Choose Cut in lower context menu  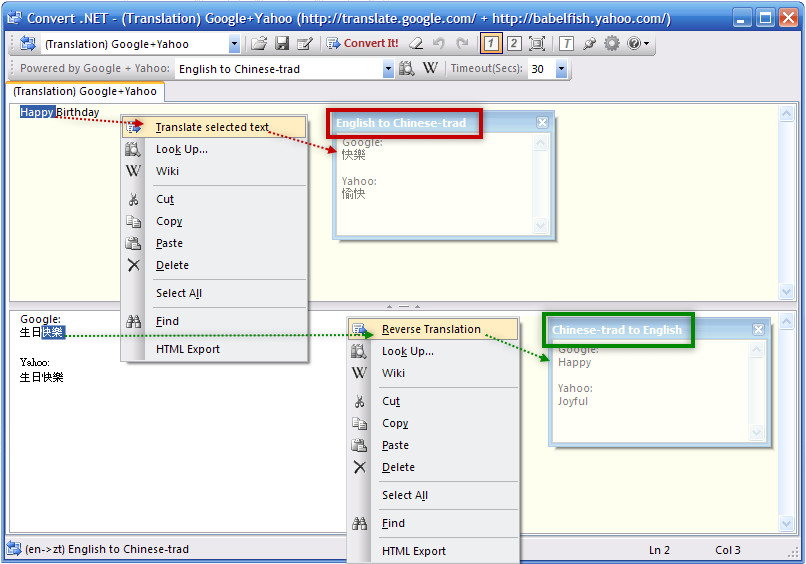[x=433, y=401]
